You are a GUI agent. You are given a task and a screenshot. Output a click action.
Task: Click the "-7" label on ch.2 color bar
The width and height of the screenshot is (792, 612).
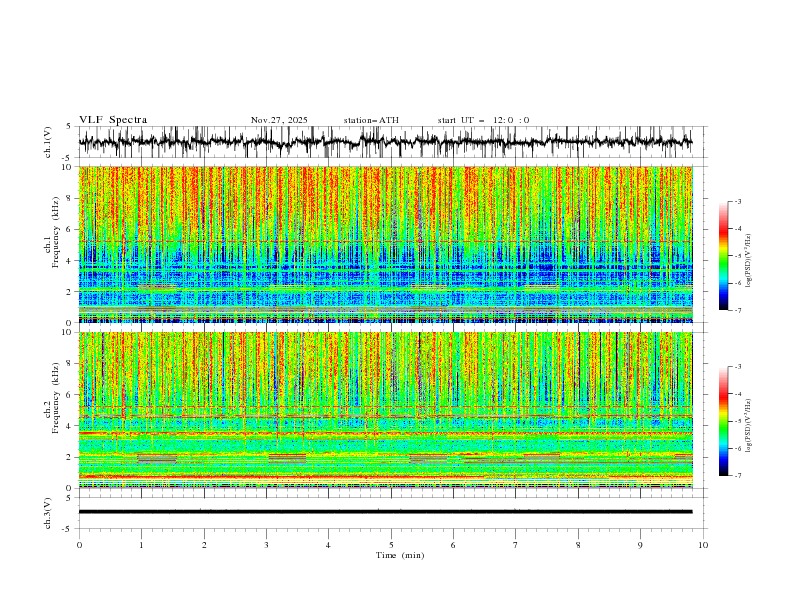[x=737, y=476]
